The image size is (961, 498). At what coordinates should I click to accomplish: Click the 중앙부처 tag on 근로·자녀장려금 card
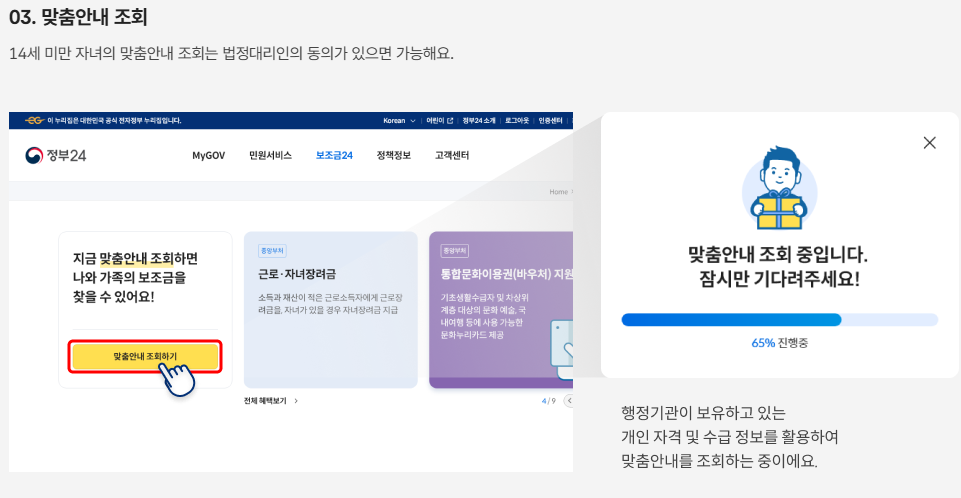click(272, 251)
